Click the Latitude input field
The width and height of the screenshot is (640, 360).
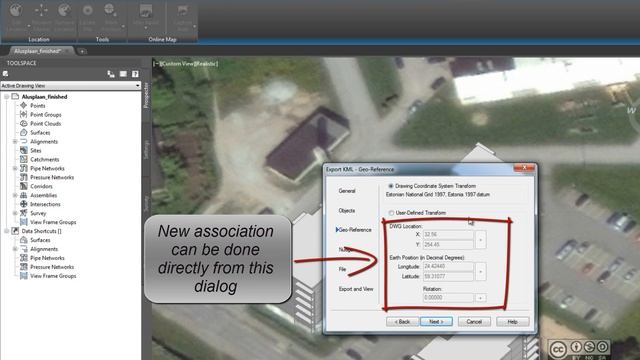448,277
